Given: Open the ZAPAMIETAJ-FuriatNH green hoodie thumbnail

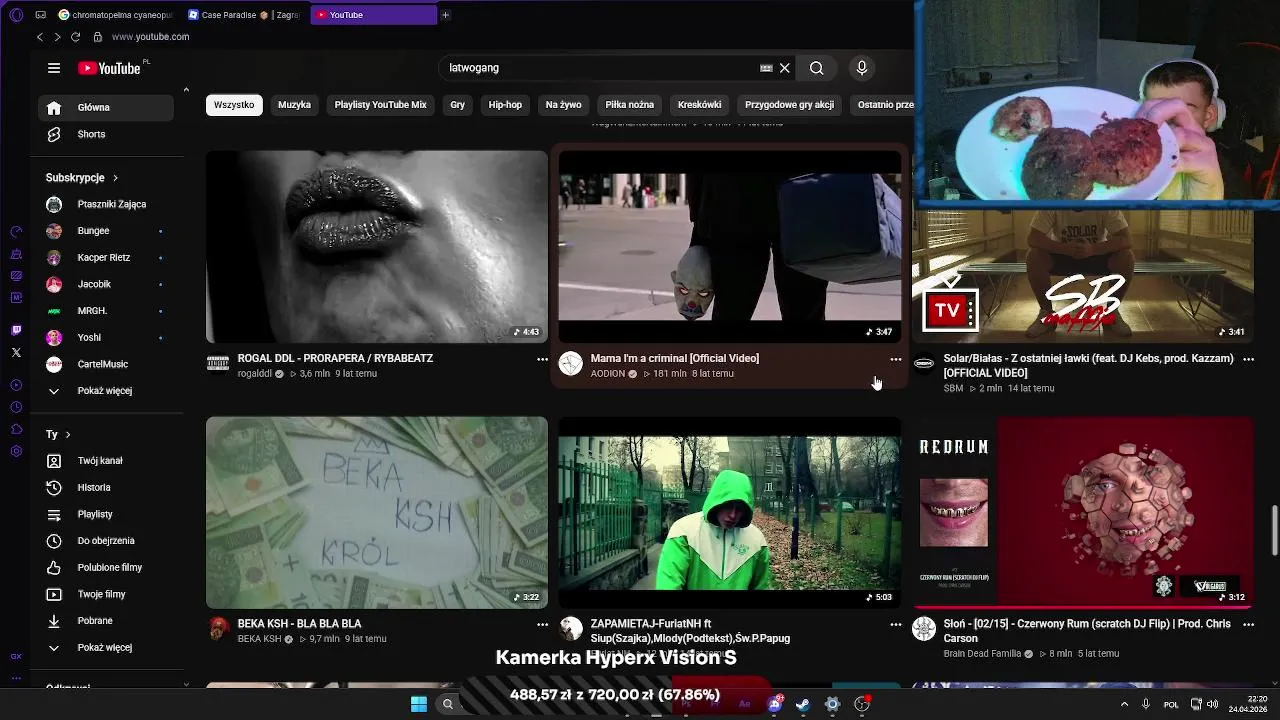Looking at the screenshot, I should click(729, 513).
